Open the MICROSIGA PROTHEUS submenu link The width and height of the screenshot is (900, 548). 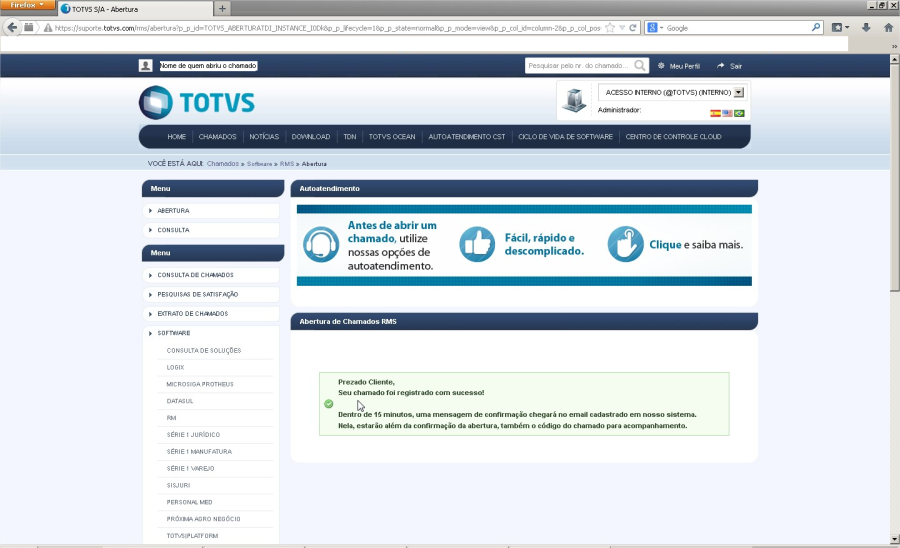tap(200, 384)
